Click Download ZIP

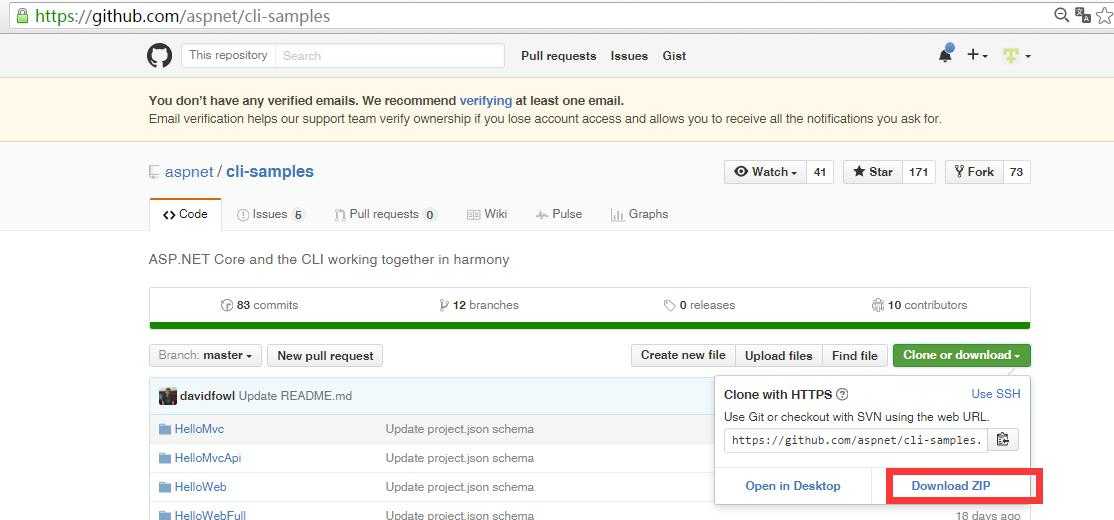[951, 486]
